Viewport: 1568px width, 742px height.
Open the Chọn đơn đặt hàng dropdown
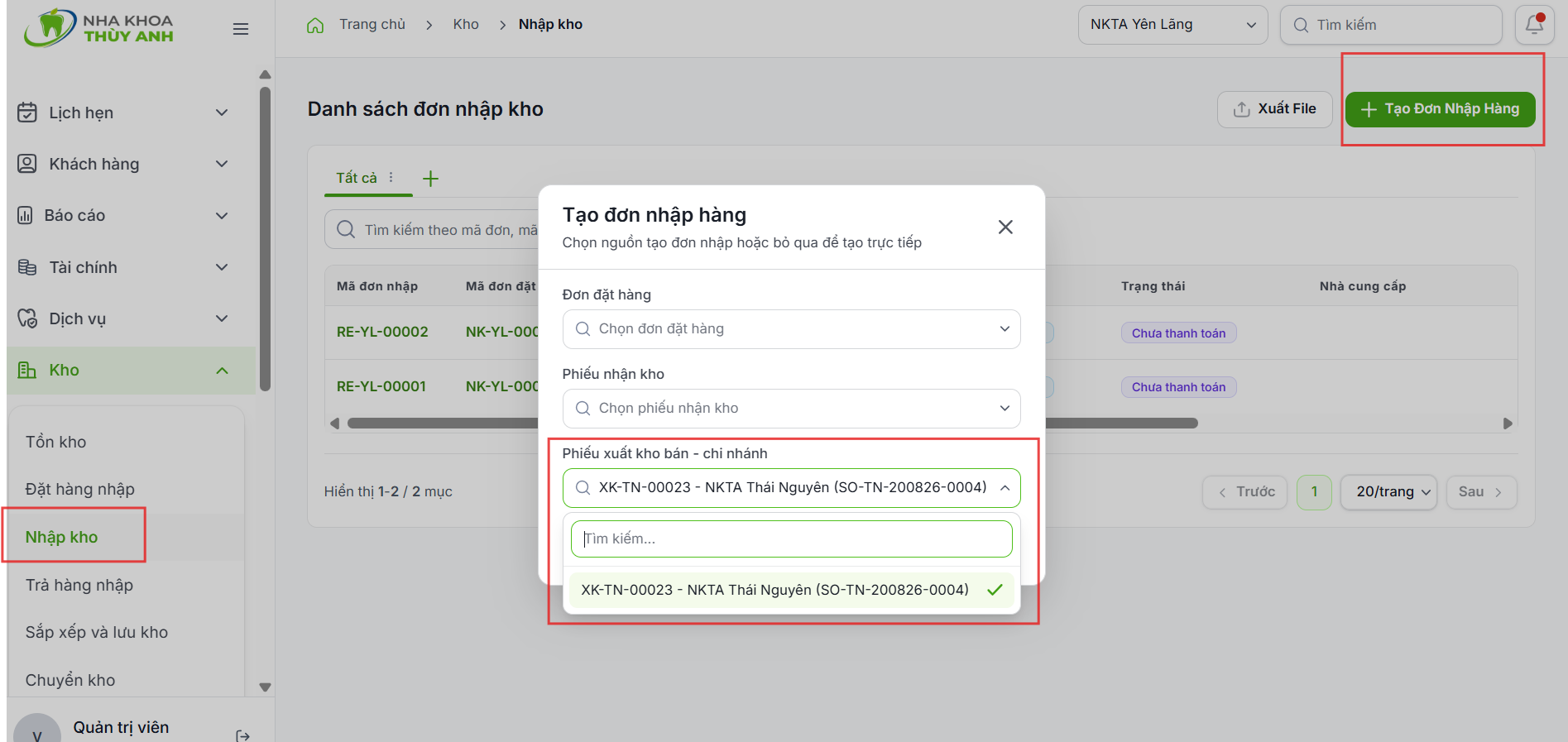(x=792, y=329)
